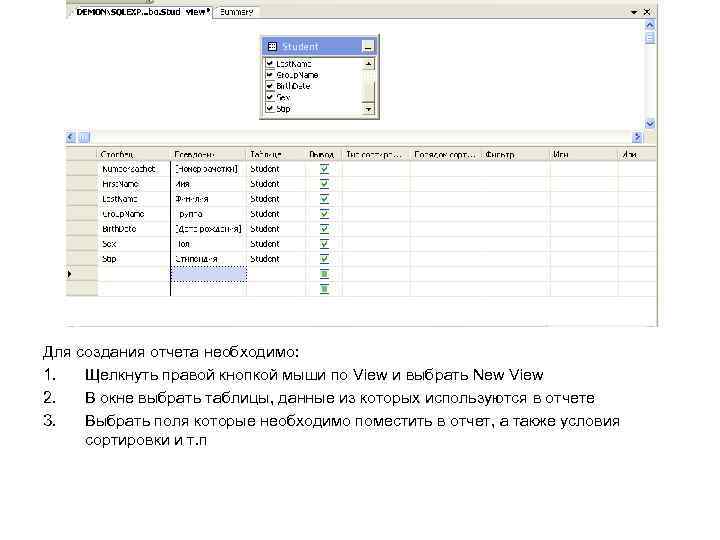Click diagram pane vertical scroll-up arrow
Image resolution: width=720 pixels, height=540 pixels.
650,25
